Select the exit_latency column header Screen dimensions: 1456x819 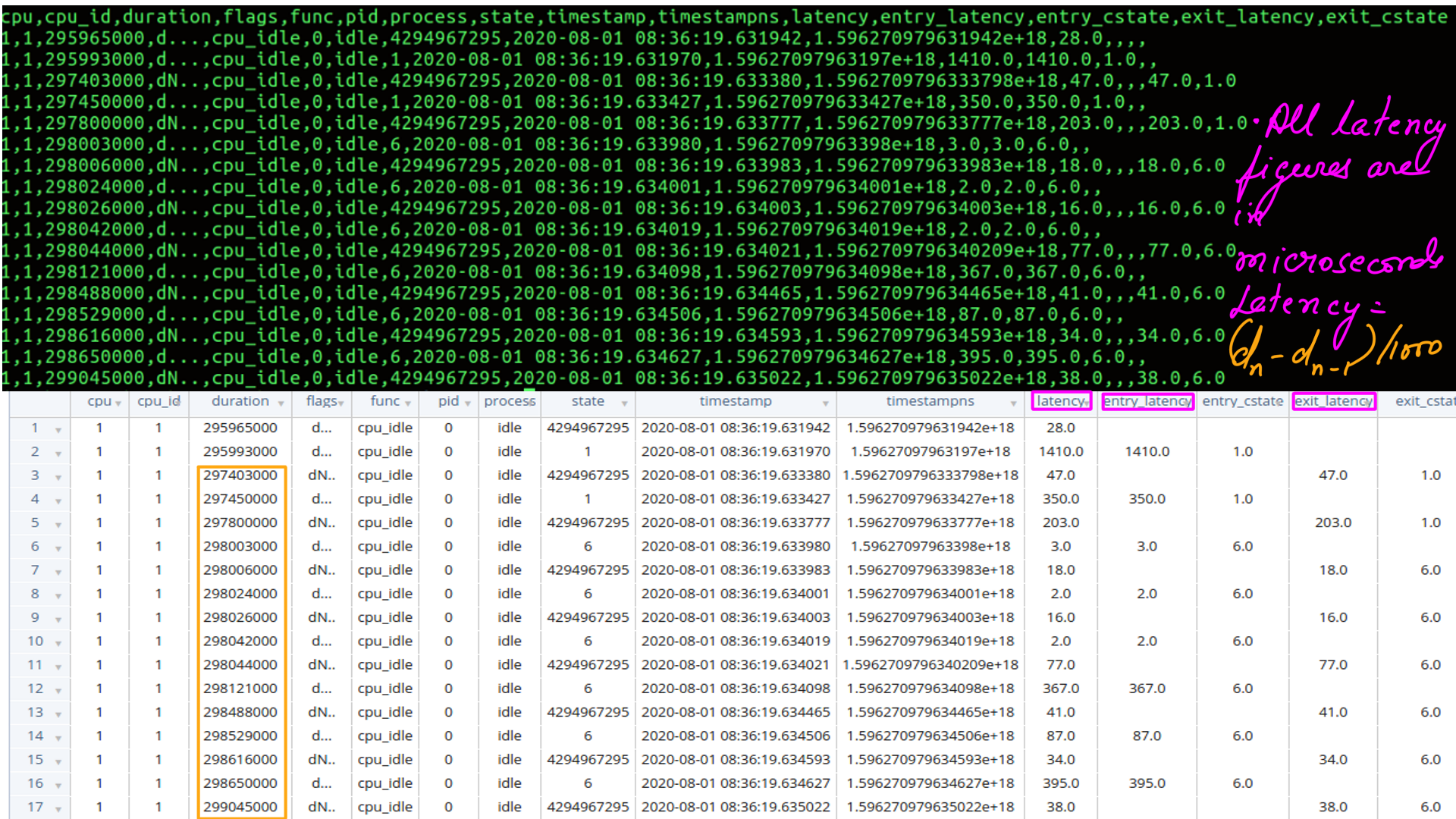(x=1334, y=401)
